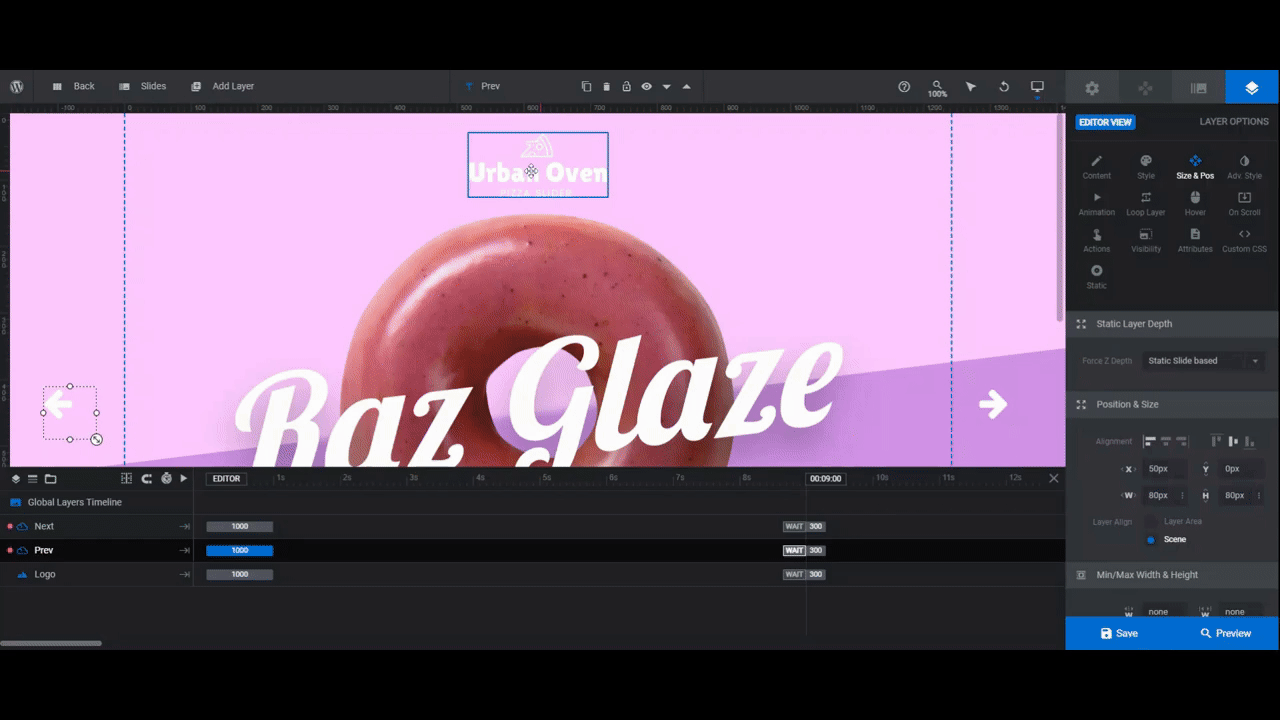Close the timeline panel
Screen dimensions: 1280x720
(1054, 479)
